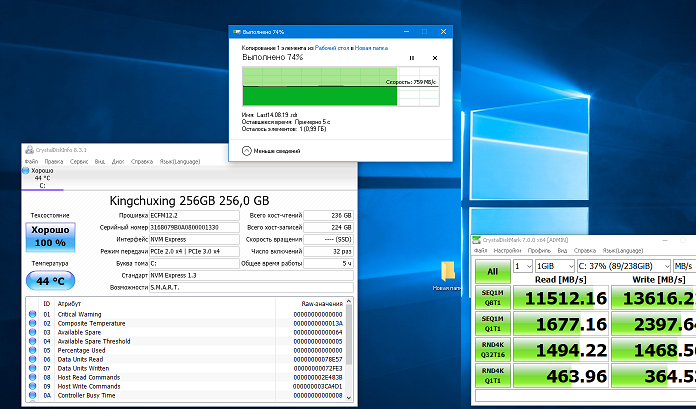
Task: Cancel the file copy with X icon
Action: 435,58
